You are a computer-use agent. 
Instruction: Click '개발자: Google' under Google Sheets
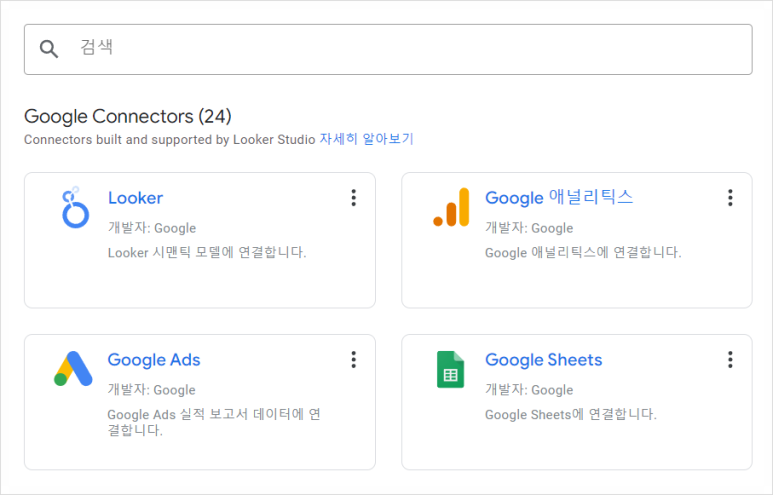tap(529, 389)
